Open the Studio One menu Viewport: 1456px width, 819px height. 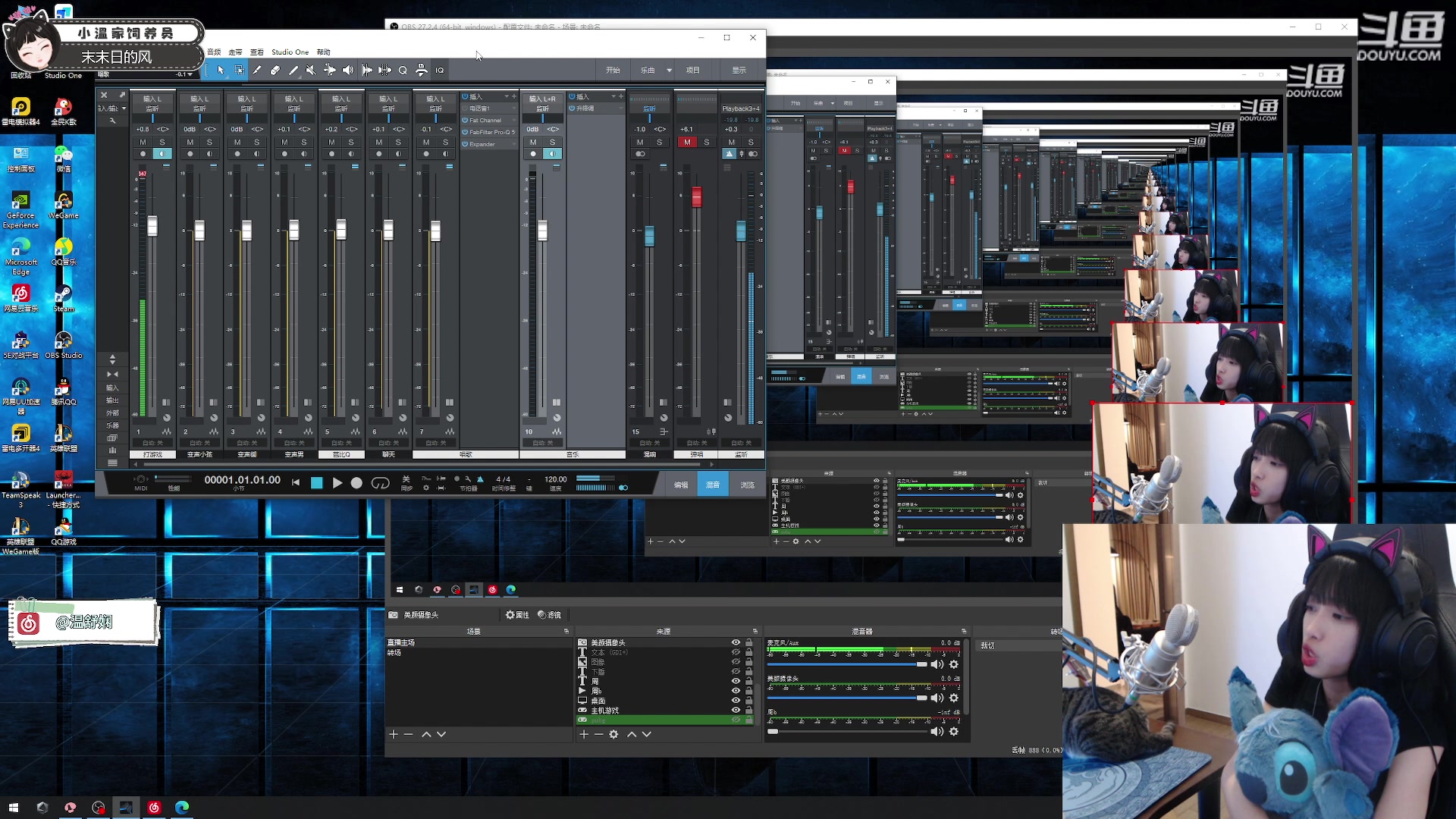tap(290, 52)
